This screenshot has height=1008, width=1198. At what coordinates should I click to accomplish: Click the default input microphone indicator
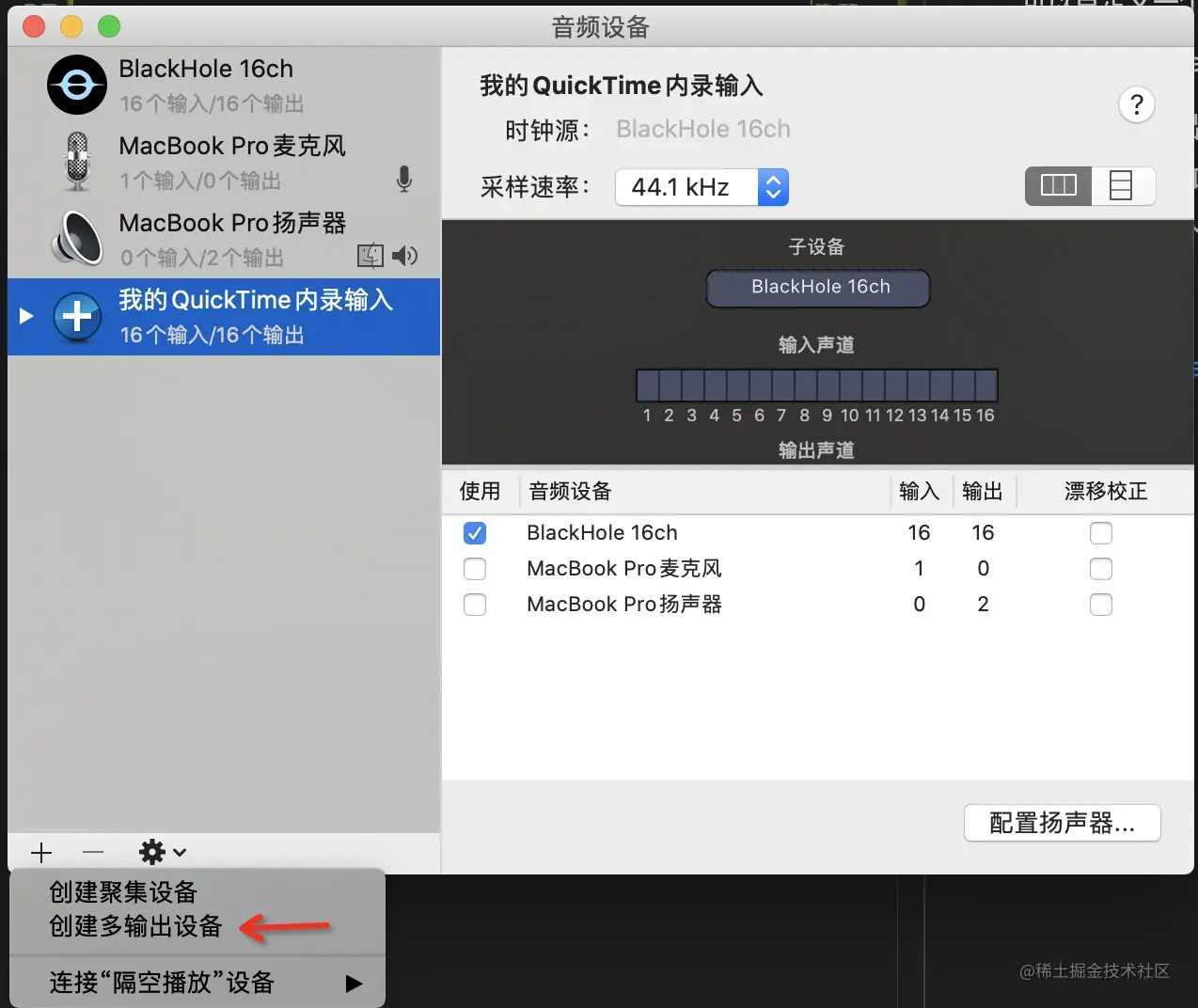tap(404, 179)
